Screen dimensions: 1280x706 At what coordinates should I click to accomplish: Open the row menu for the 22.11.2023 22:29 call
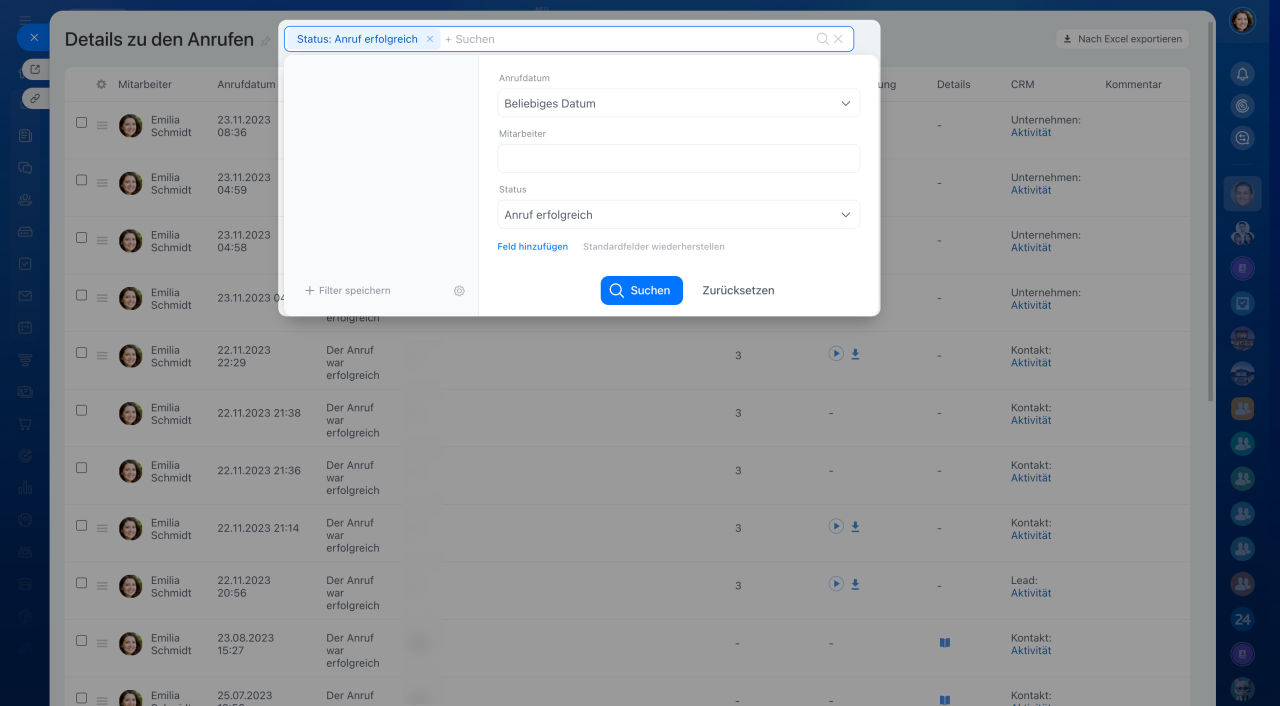tap(101, 356)
